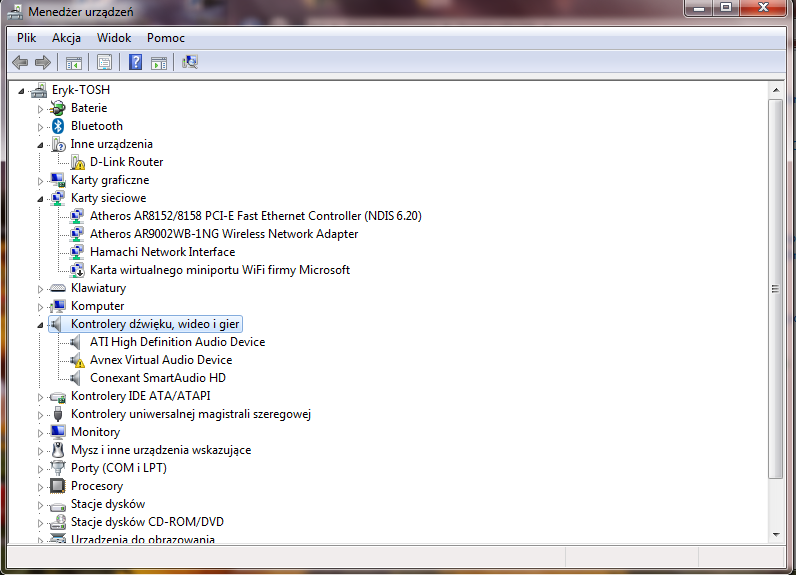Screen dimensions: 796x575
Task: Click the Forward arrow toolbar icon
Action: pyautogui.click(x=43, y=62)
